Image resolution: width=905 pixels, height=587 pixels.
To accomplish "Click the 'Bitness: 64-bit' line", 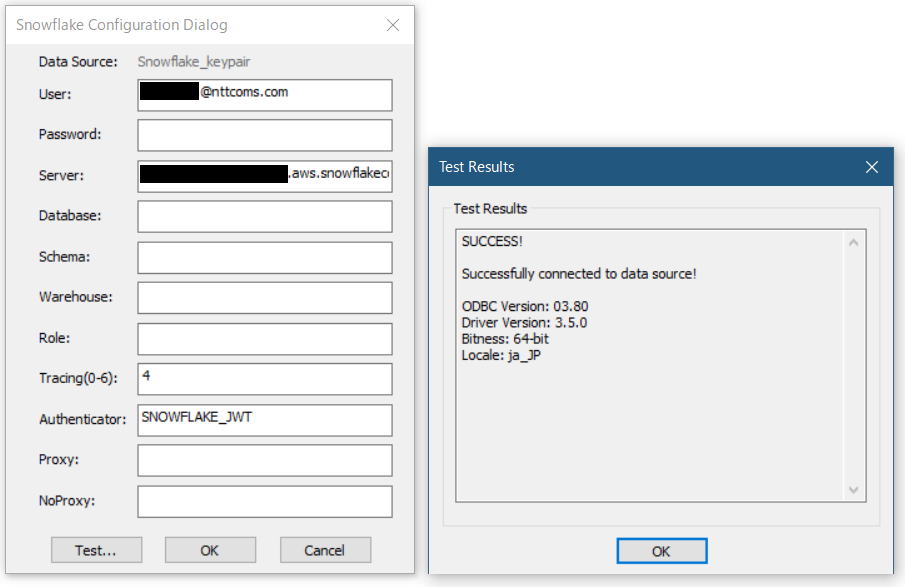I will tap(505, 338).
